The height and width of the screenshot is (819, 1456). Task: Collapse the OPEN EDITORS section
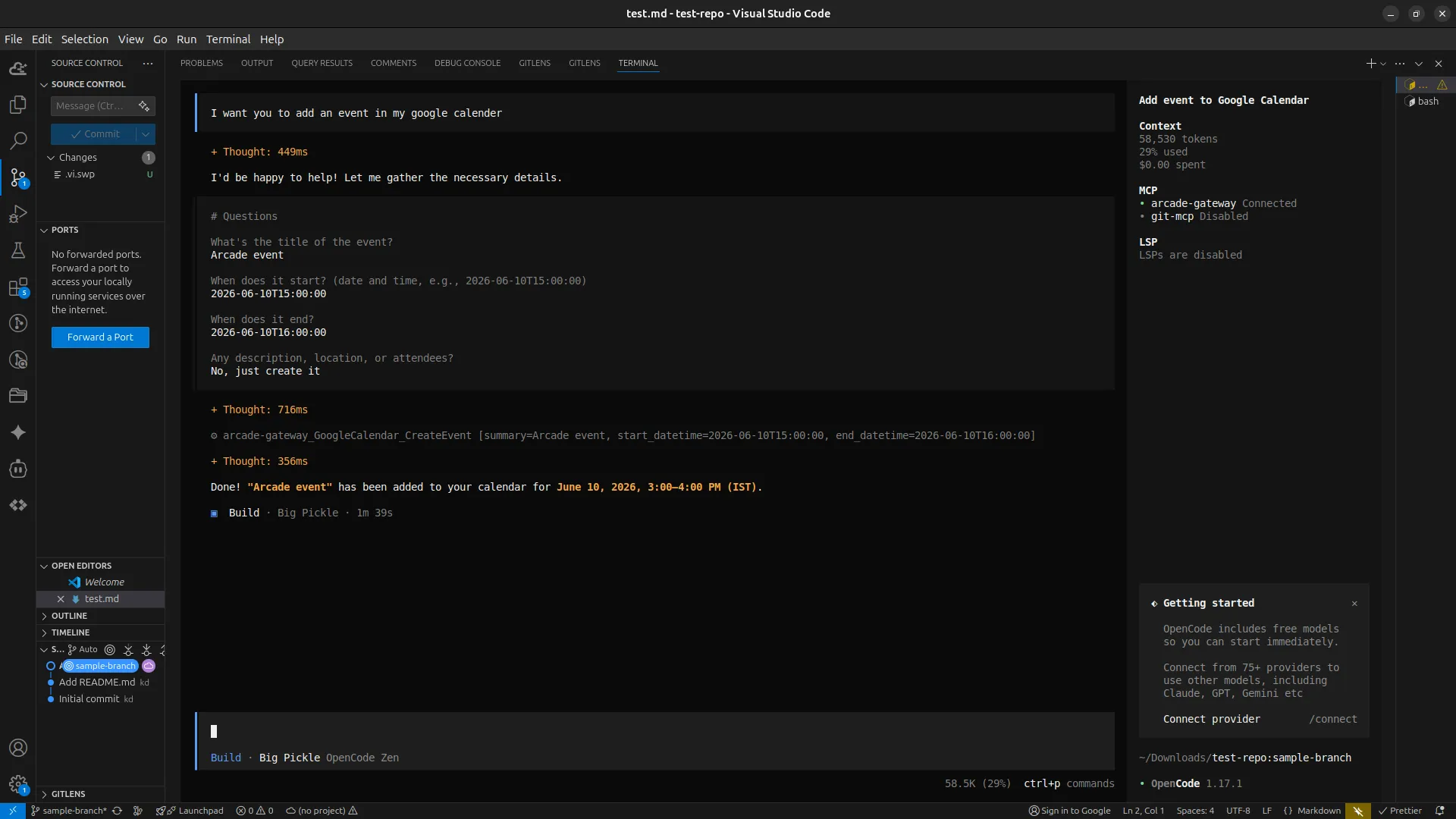tap(44, 566)
